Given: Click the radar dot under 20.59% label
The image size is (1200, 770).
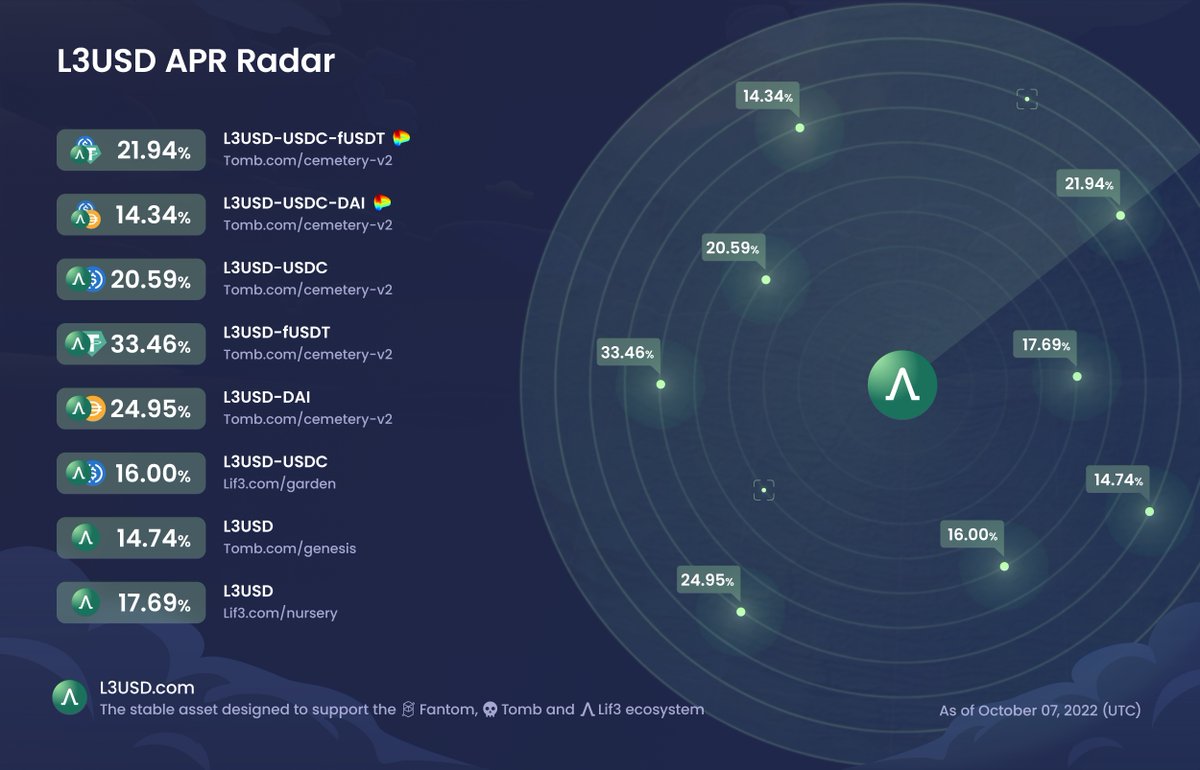Looking at the screenshot, I should pos(765,279).
